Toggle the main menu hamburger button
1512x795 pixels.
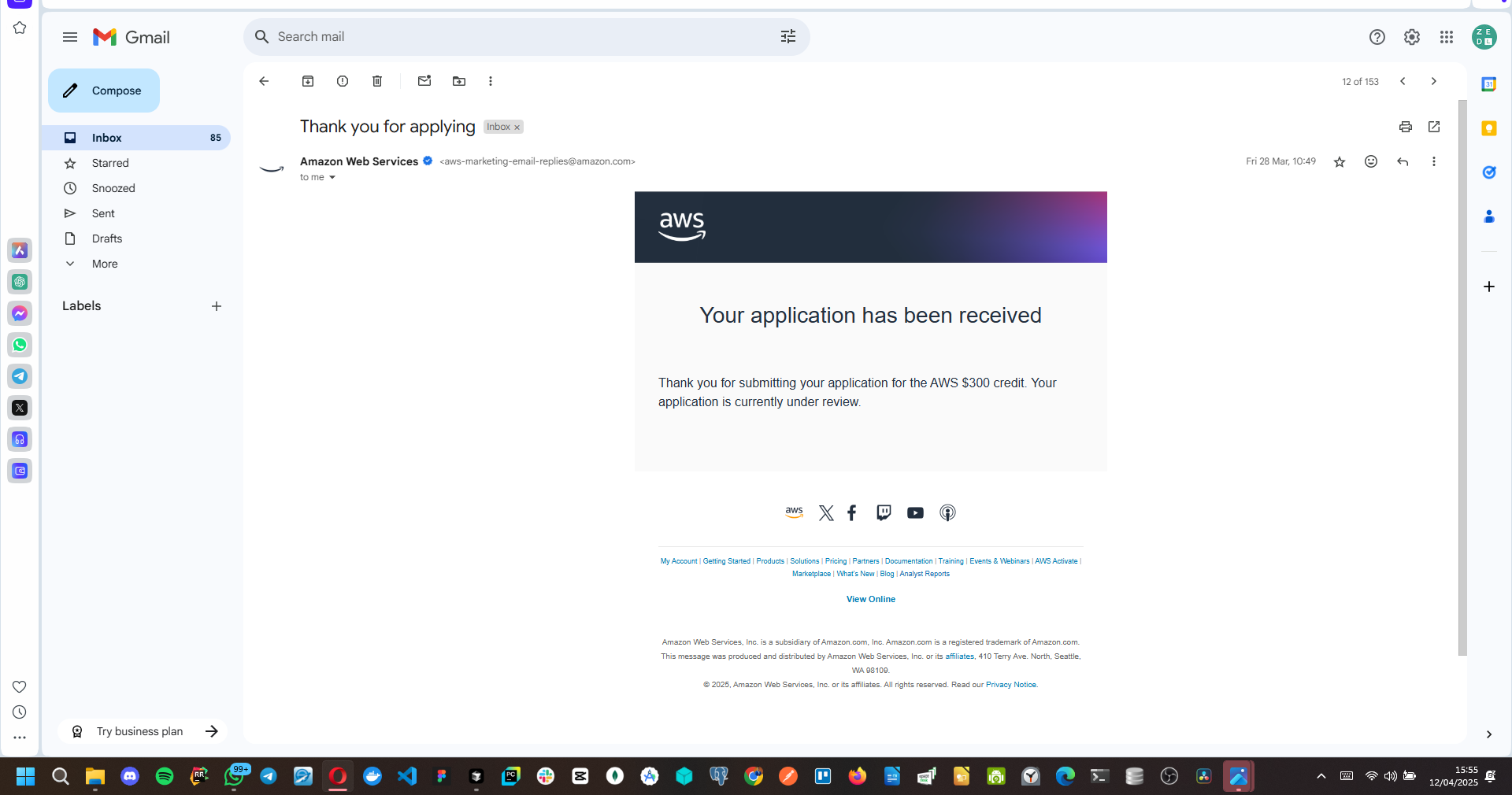point(70,37)
